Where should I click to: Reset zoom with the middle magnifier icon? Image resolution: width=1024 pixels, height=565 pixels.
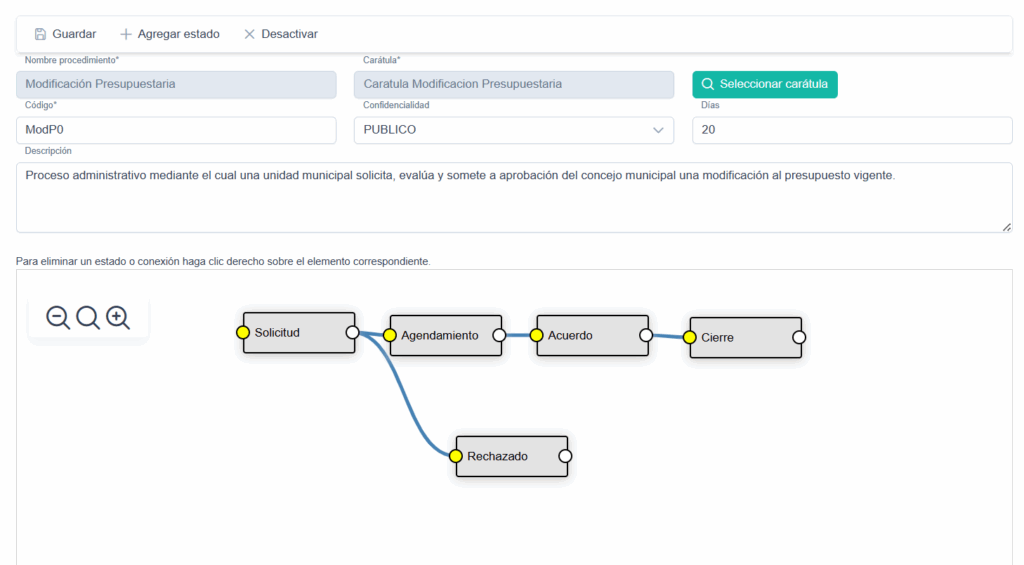[x=88, y=318]
